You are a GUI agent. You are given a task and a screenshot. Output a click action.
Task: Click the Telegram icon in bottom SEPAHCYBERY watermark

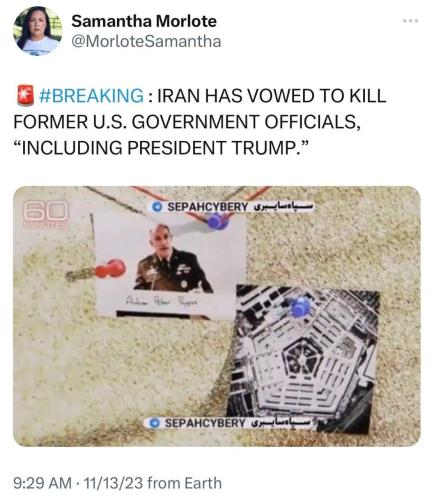154,423
